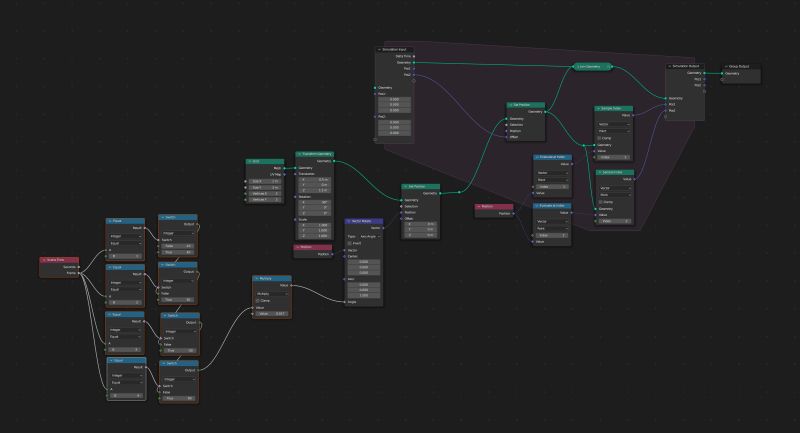Click the Grid Vertices Y field

[x=265, y=200]
